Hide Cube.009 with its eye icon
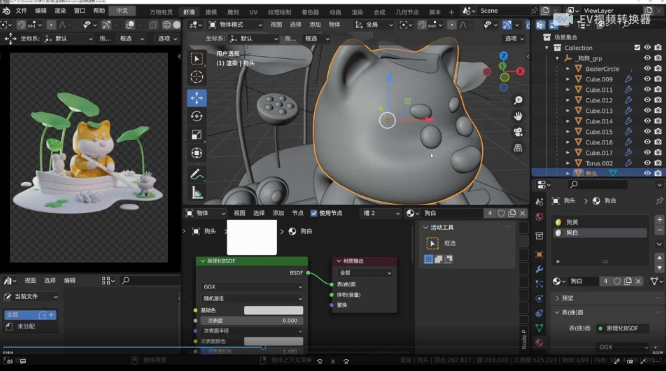 647,79
